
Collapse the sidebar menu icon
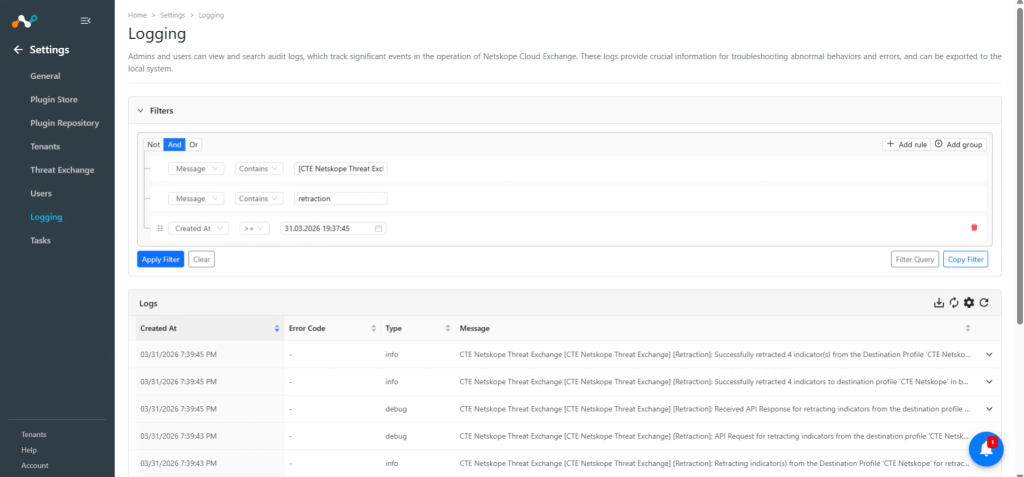[85, 21]
